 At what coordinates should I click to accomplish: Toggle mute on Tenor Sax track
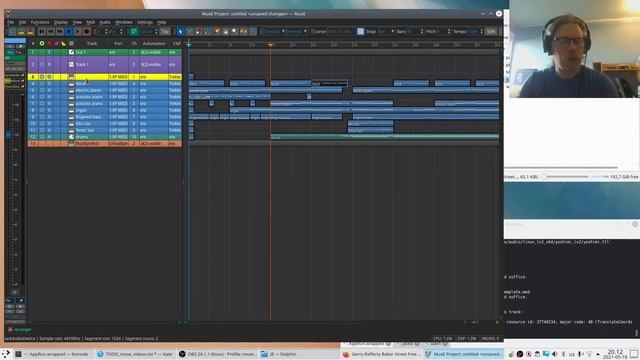pyautogui.click(x=49, y=130)
